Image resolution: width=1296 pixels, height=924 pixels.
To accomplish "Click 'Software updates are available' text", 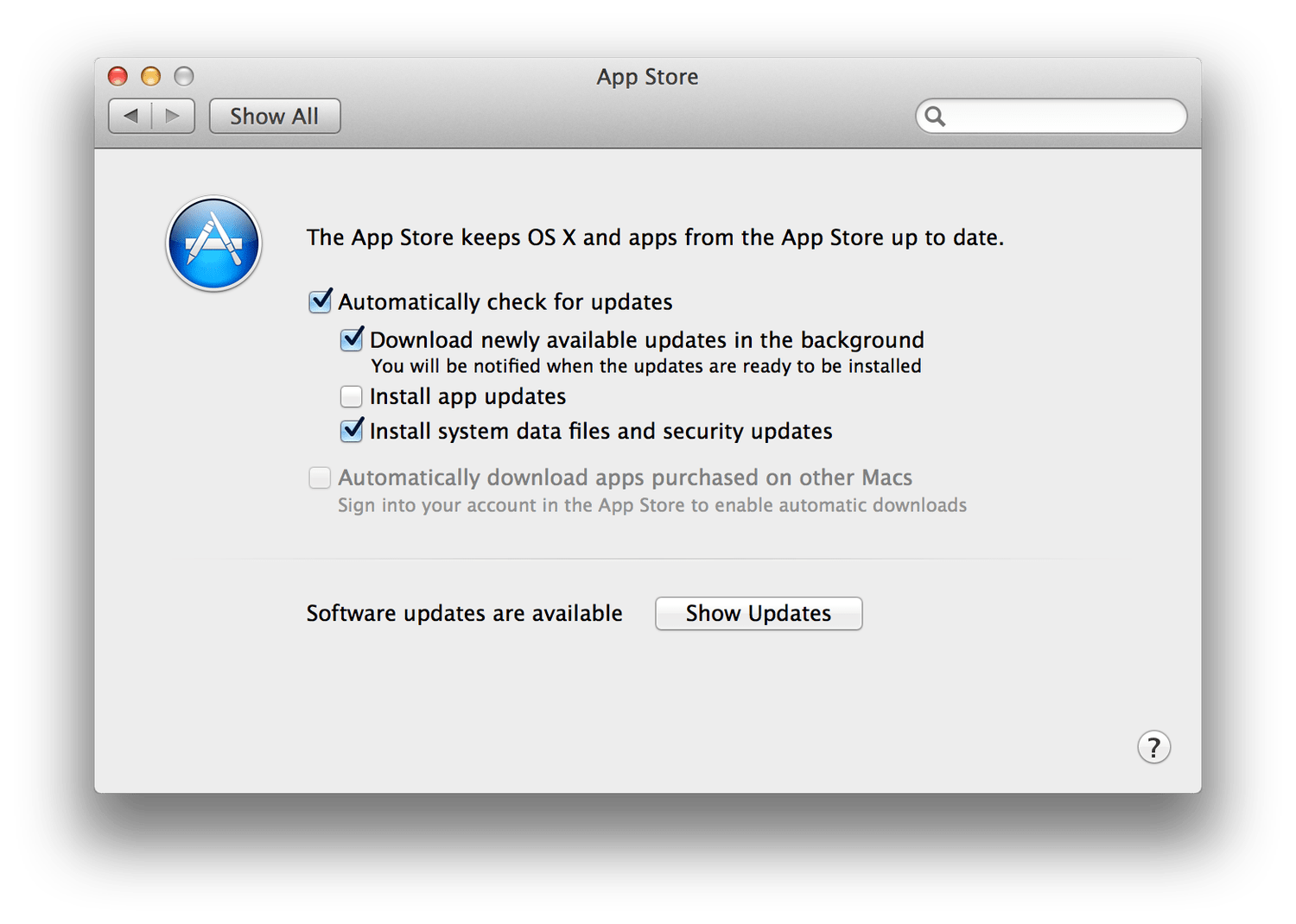I will (x=464, y=613).
